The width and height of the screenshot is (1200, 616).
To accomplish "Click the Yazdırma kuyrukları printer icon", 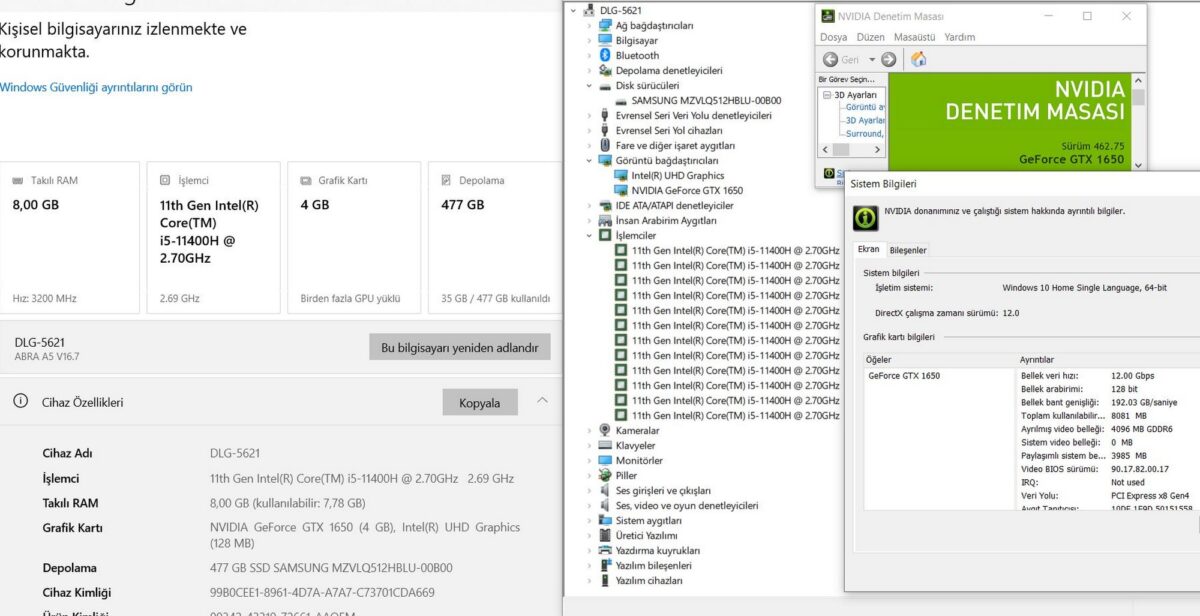I will 605,550.
